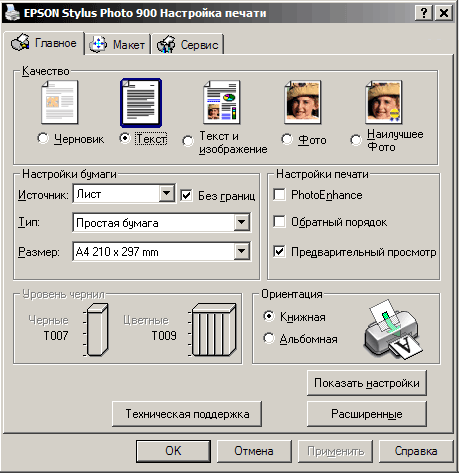This screenshot has width=459, height=473.
Task: Select the Текст и изображение radio button
Action: pyautogui.click(x=188, y=141)
